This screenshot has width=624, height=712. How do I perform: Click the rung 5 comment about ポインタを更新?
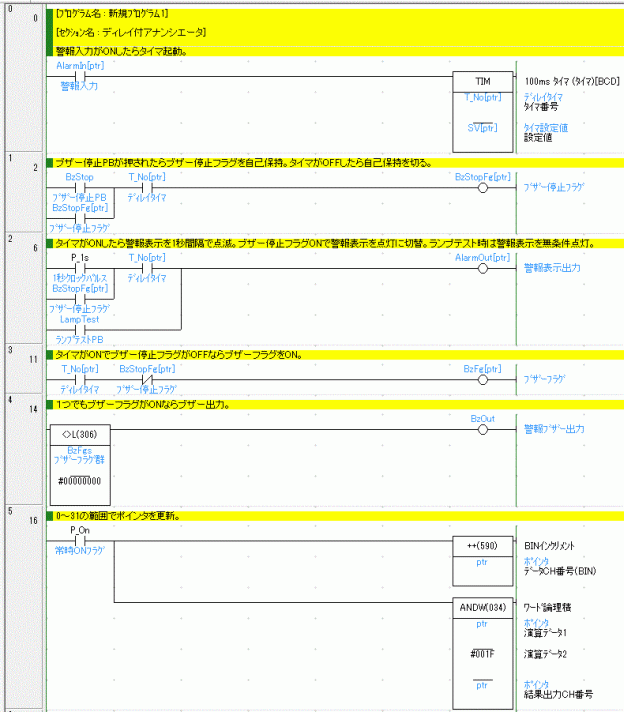coord(118,516)
